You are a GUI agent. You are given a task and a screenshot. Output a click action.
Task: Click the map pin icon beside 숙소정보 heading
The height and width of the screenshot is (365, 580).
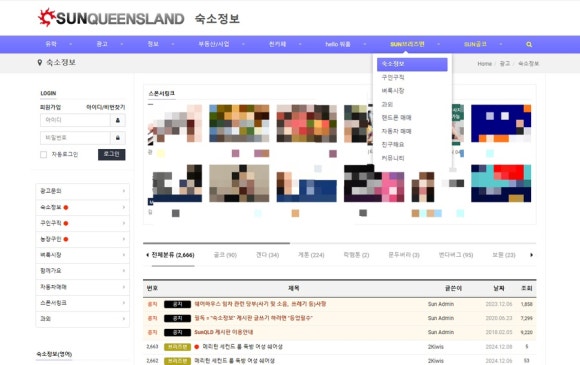(40, 62)
